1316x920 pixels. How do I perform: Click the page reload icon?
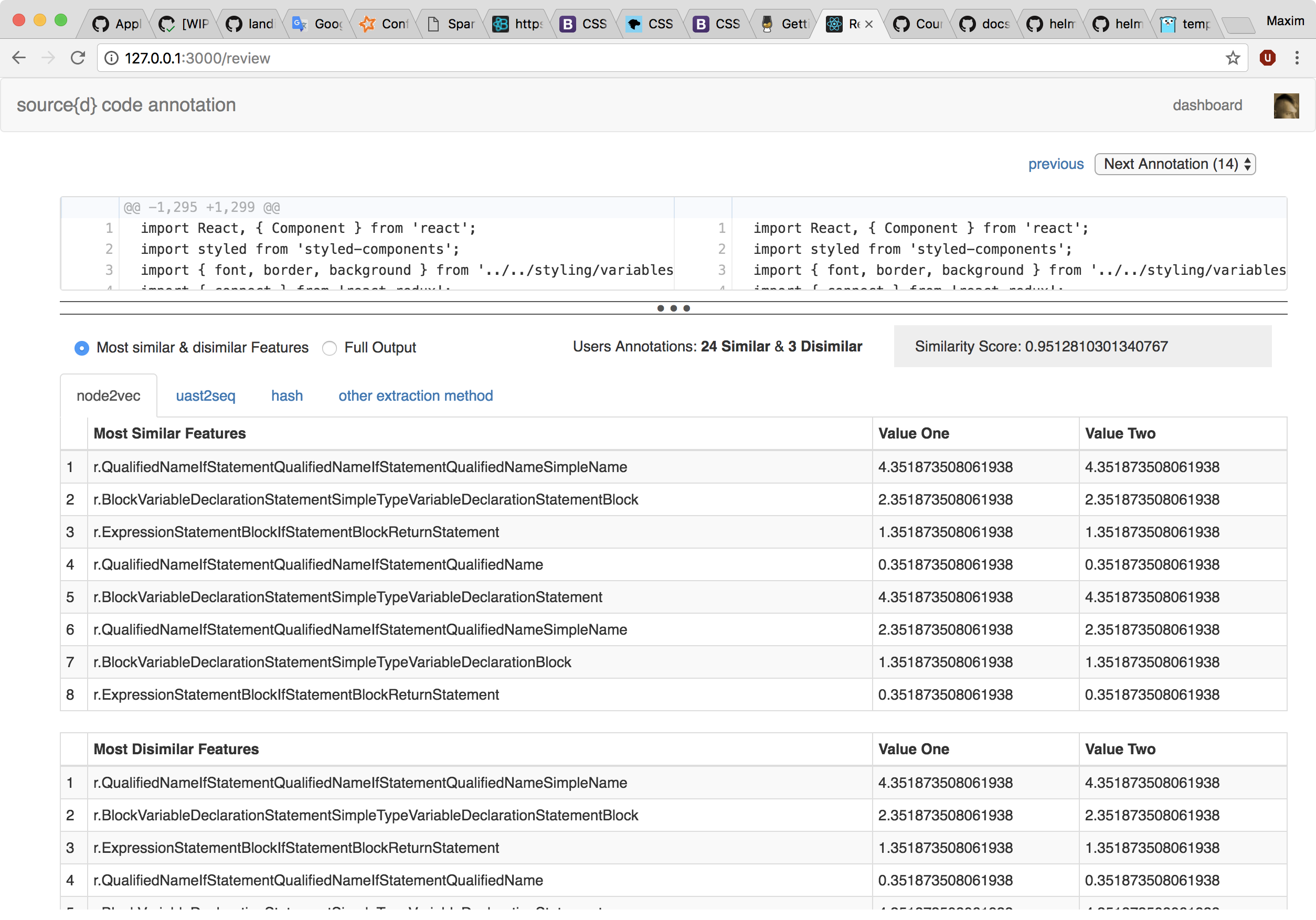[x=77, y=58]
